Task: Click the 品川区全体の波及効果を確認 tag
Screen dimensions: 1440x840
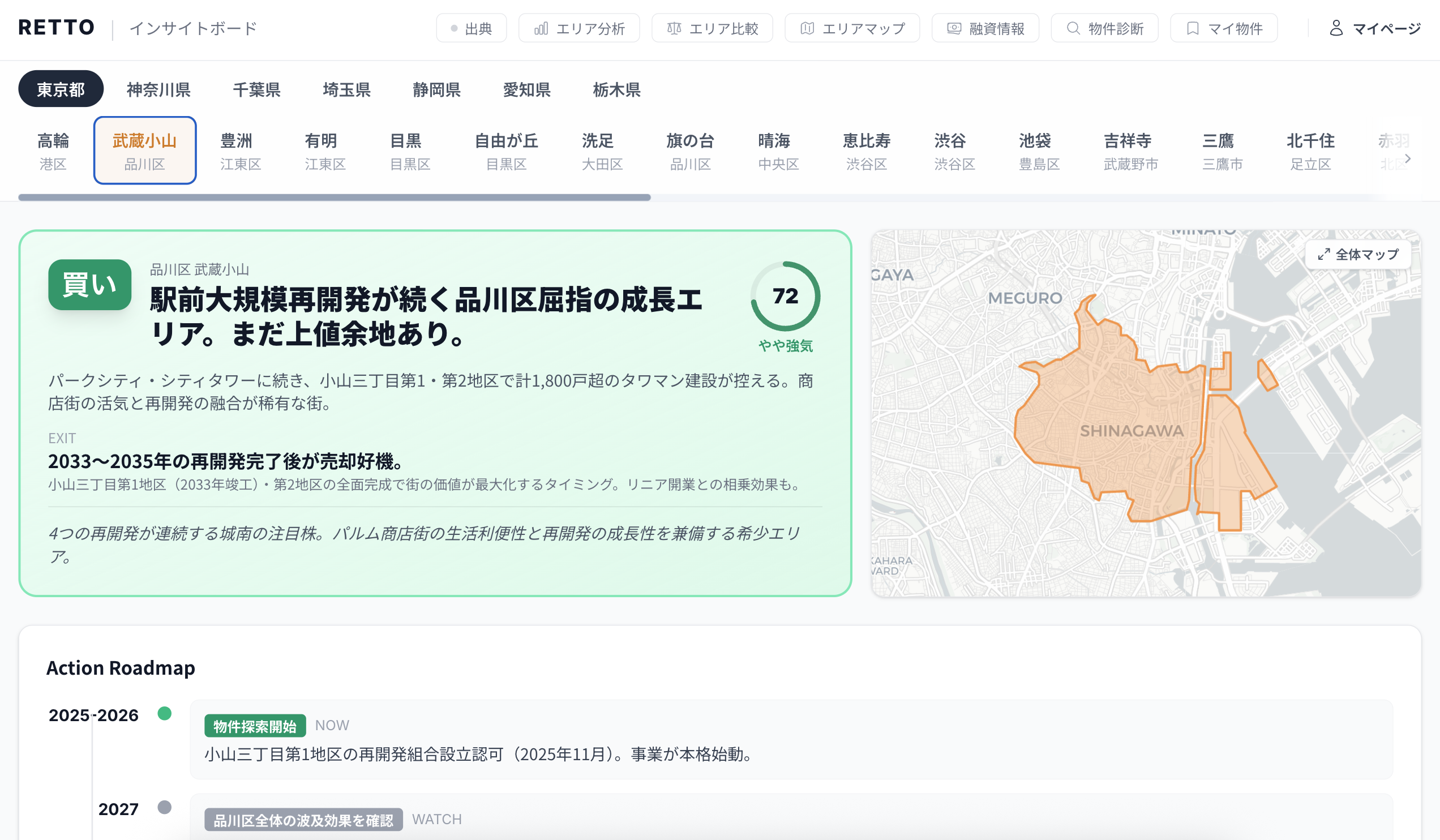Action: click(303, 820)
